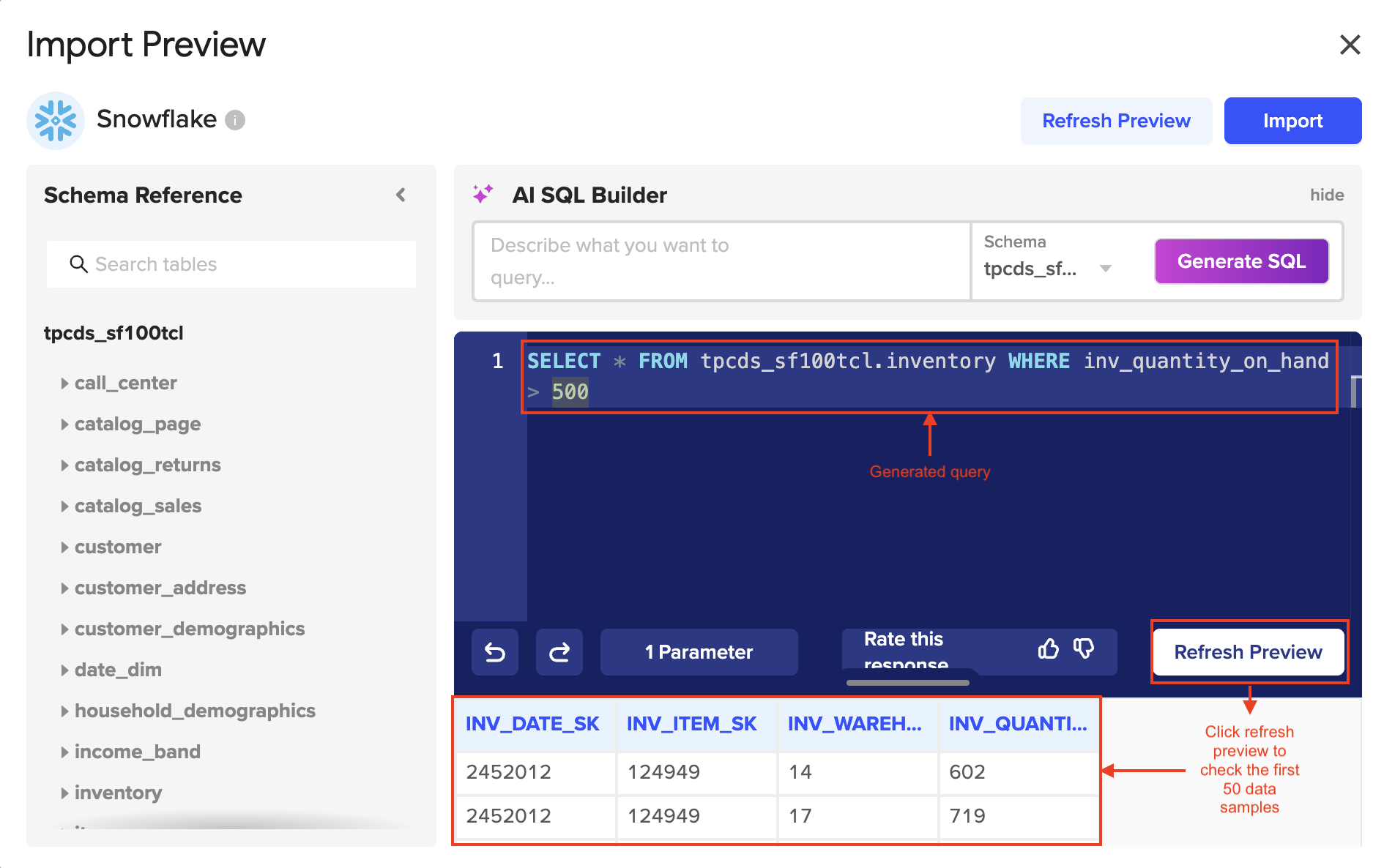Expand the call_center table
The width and height of the screenshot is (1384, 868).
65,383
